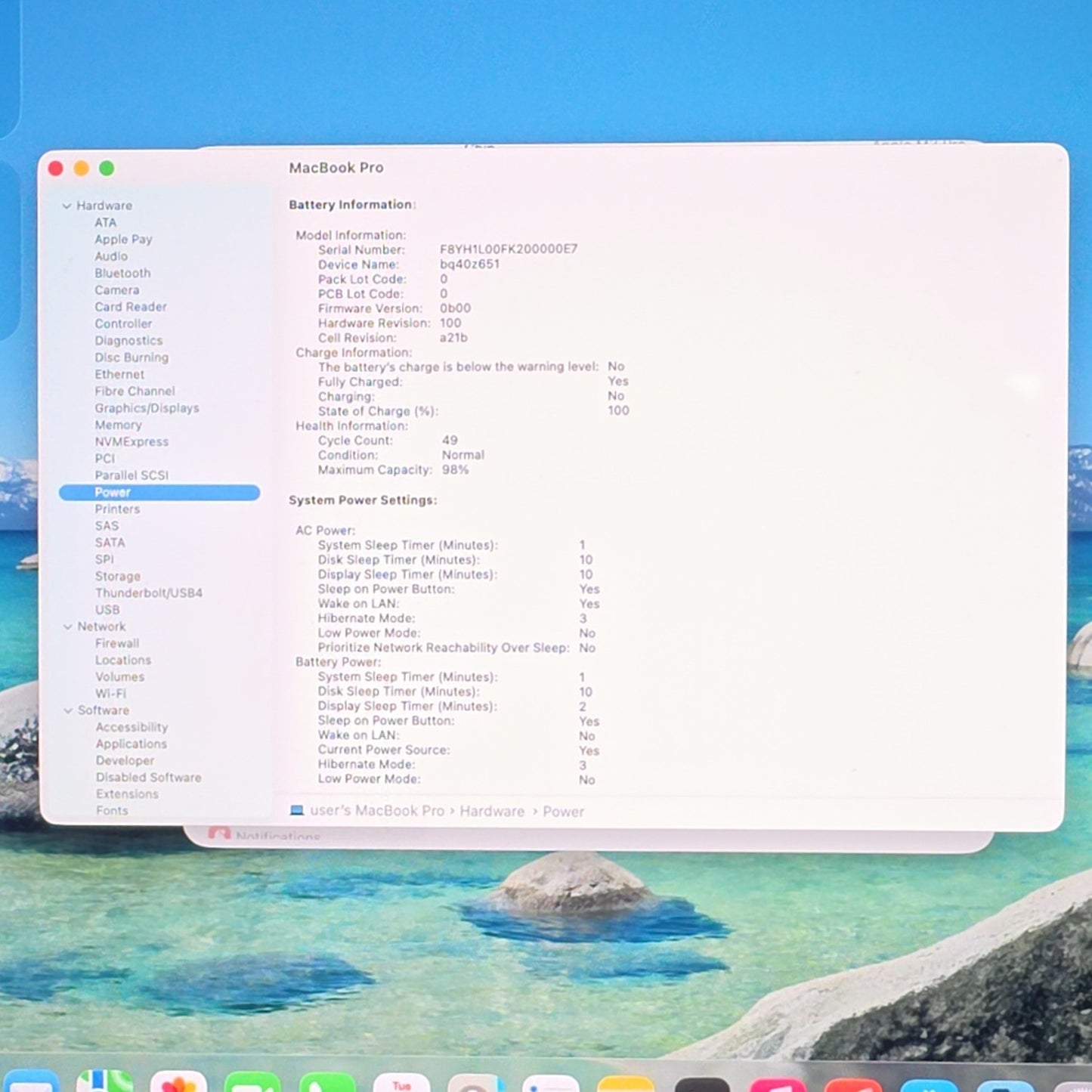Click the Battery Information heading
The height and width of the screenshot is (1092, 1092).
[x=352, y=205]
